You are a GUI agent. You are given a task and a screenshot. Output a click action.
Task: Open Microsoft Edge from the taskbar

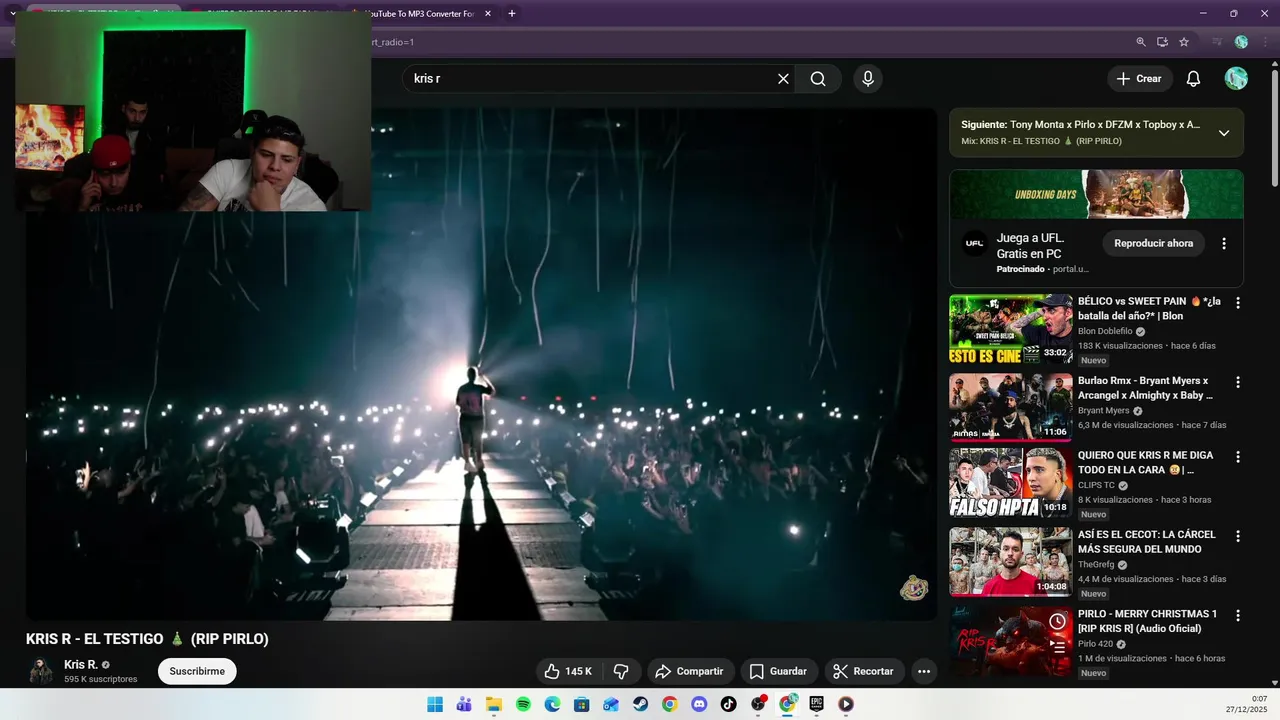point(552,704)
